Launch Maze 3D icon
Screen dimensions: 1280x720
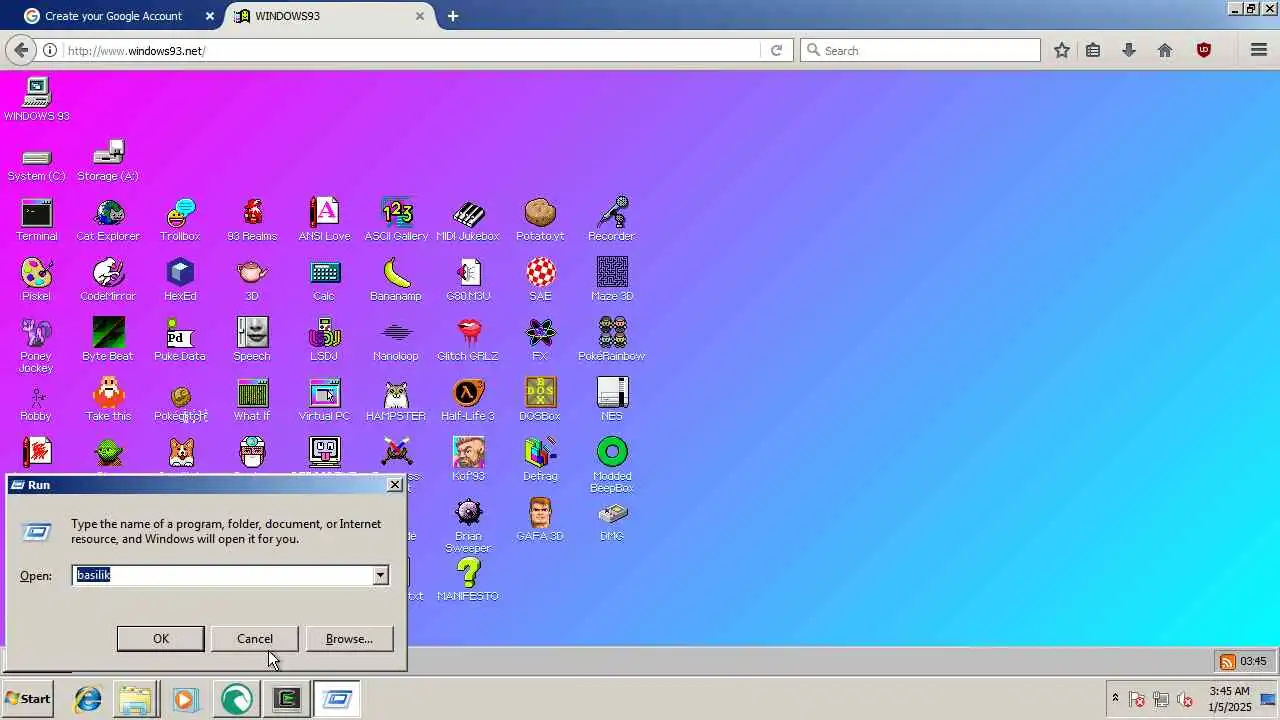(x=612, y=280)
